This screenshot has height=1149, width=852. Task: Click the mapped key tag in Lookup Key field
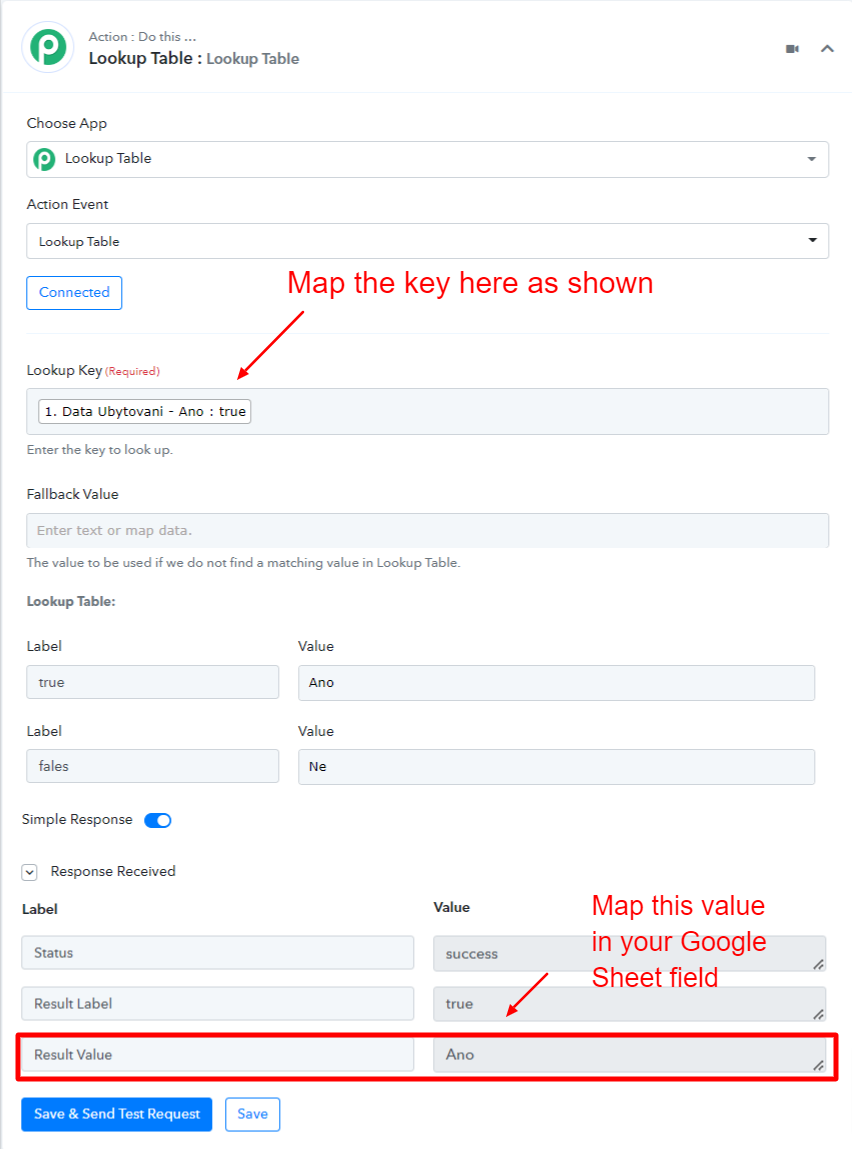pyautogui.click(x=144, y=412)
